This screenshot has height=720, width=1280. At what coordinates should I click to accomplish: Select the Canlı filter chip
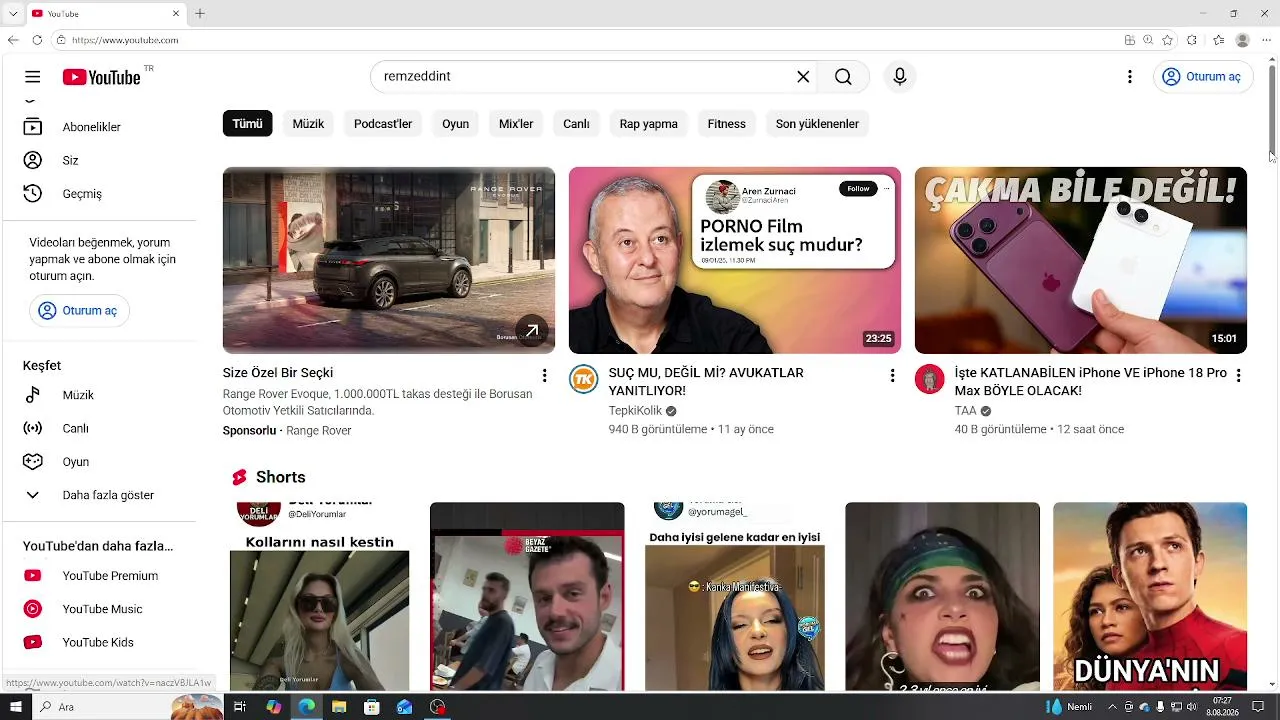[x=576, y=124]
